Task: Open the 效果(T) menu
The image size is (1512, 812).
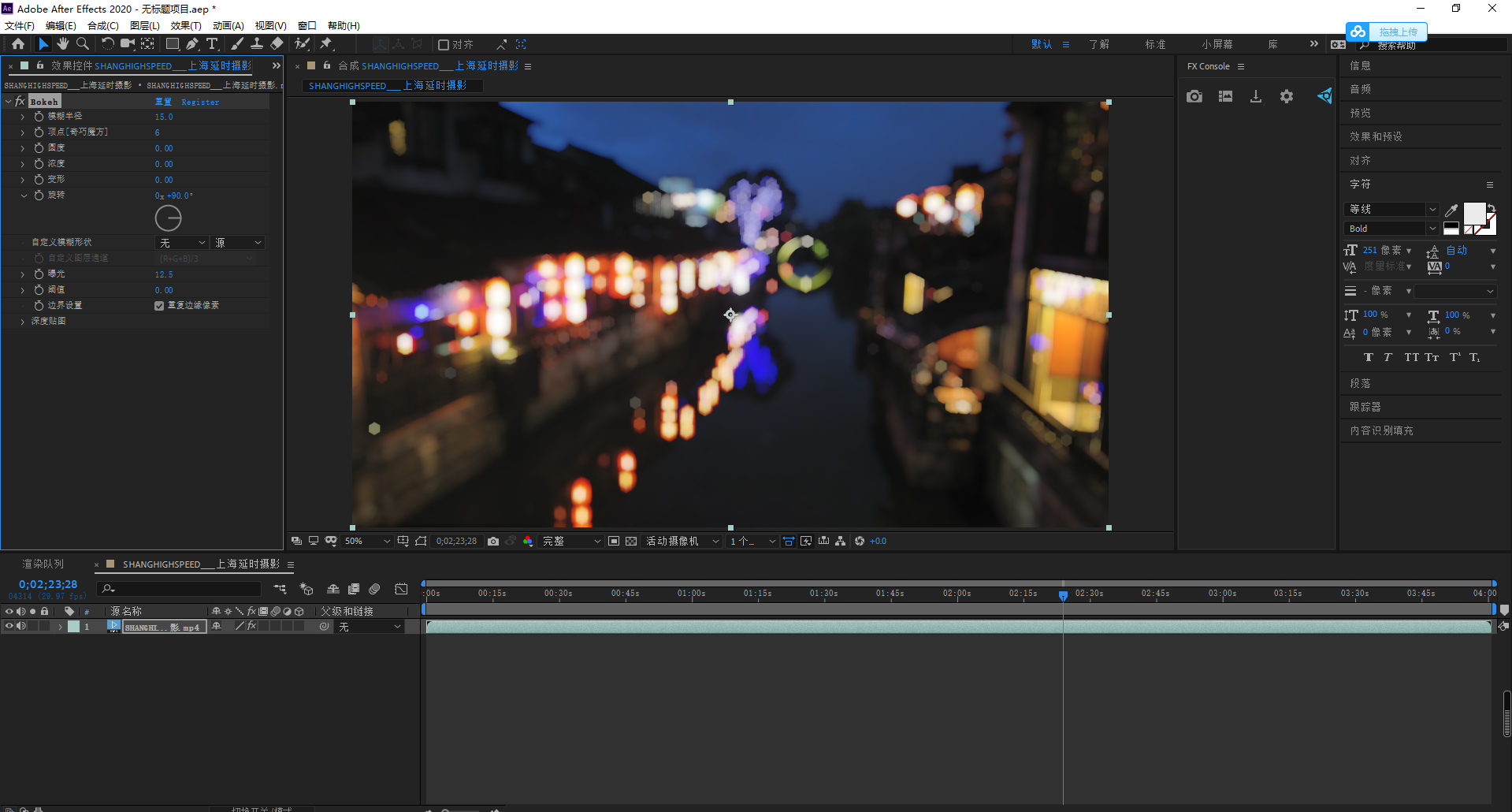Action: 186,26
